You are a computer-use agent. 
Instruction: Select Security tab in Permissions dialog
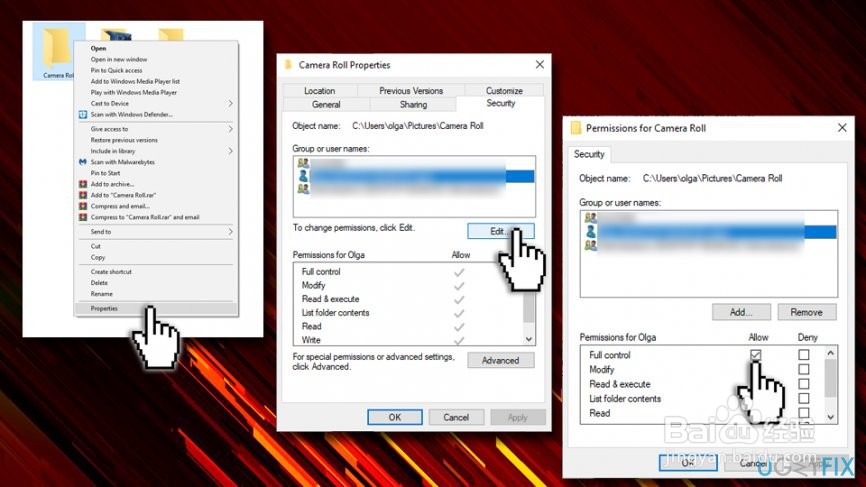coord(589,154)
